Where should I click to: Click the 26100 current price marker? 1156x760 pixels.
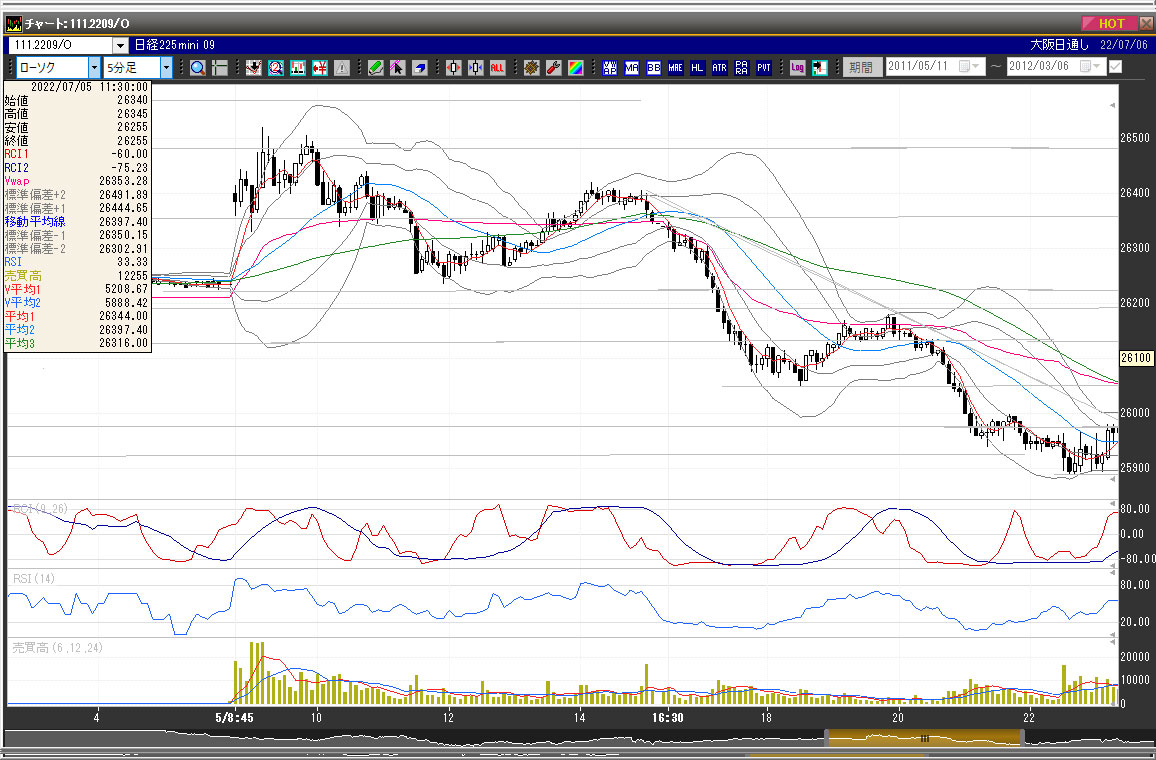click(x=1135, y=358)
